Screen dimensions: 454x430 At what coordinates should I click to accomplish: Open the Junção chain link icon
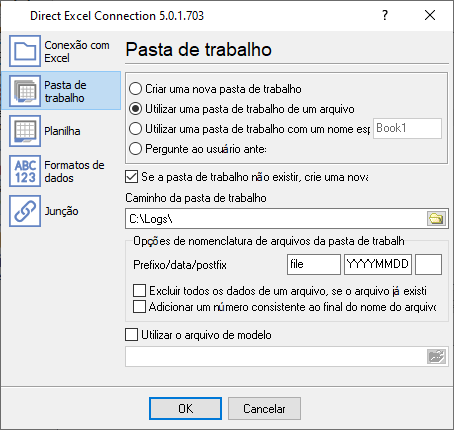[x=25, y=211]
